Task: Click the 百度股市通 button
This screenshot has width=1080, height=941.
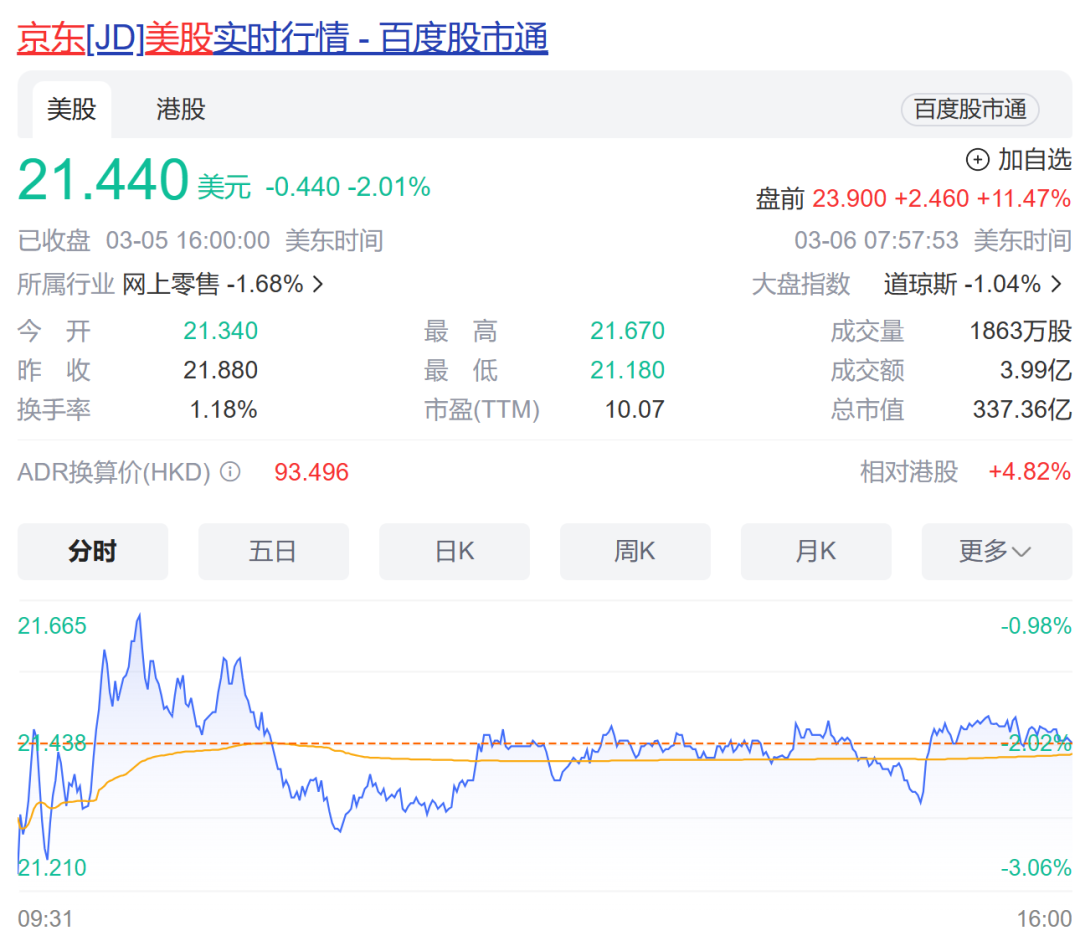Action: coord(969,111)
